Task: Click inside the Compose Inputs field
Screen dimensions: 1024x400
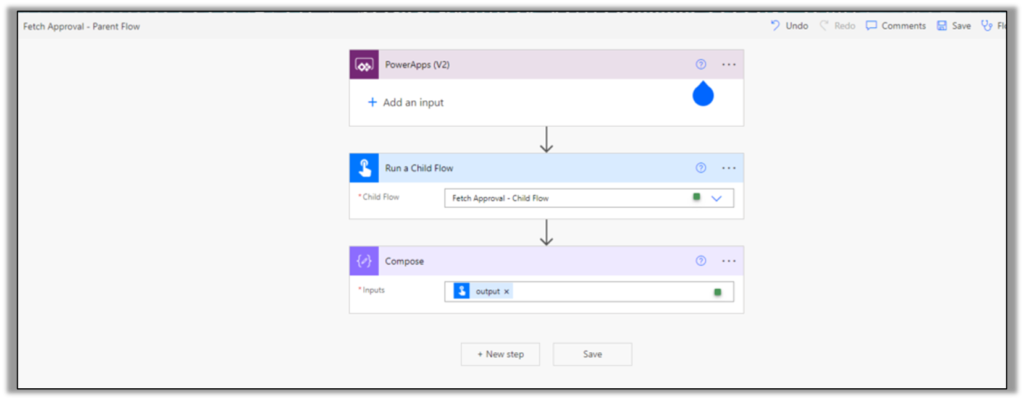Action: [588, 292]
